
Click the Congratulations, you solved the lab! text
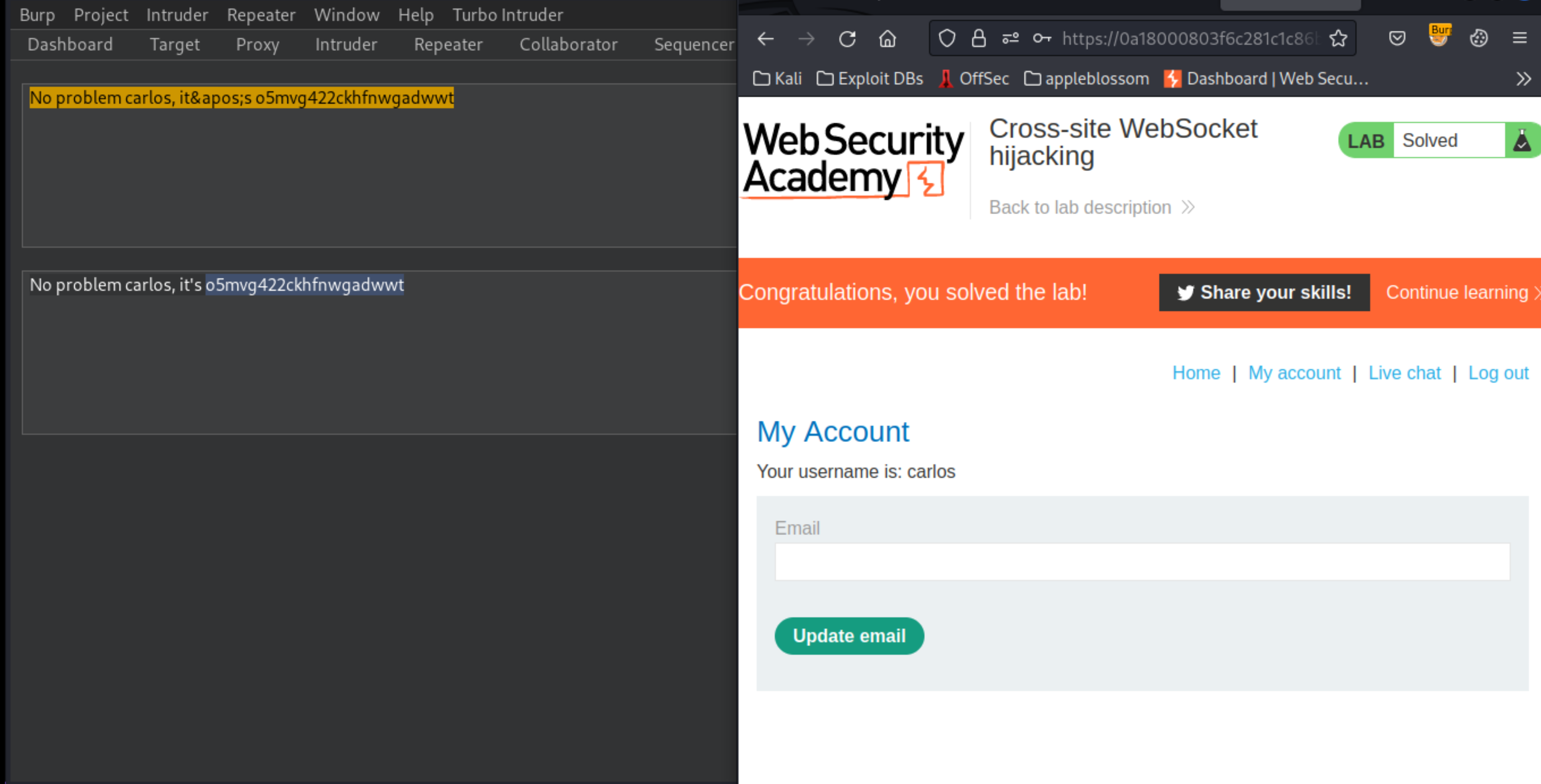pyautogui.click(x=913, y=293)
